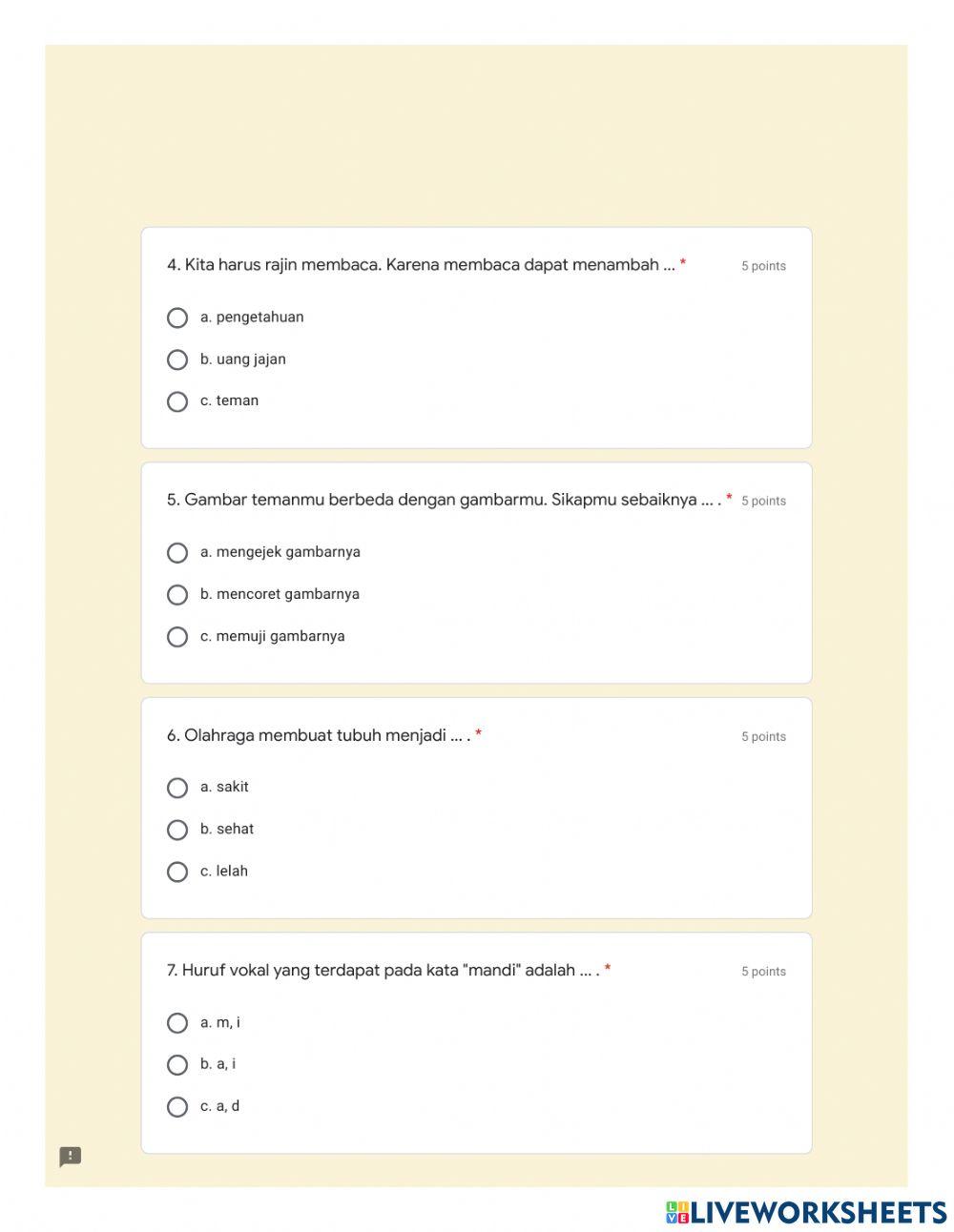Click the report problem feedback icon
The width and height of the screenshot is (954, 1232).
[x=71, y=1157]
